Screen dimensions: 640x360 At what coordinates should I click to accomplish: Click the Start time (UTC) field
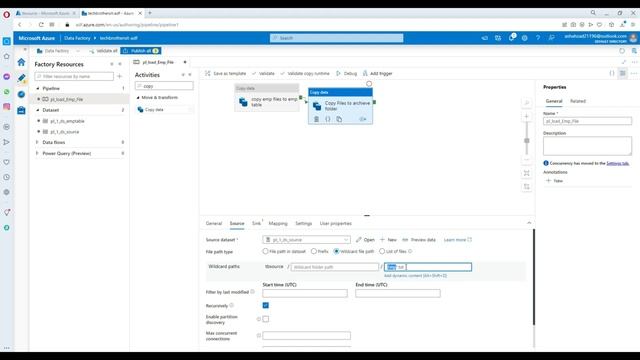(305, 293)
